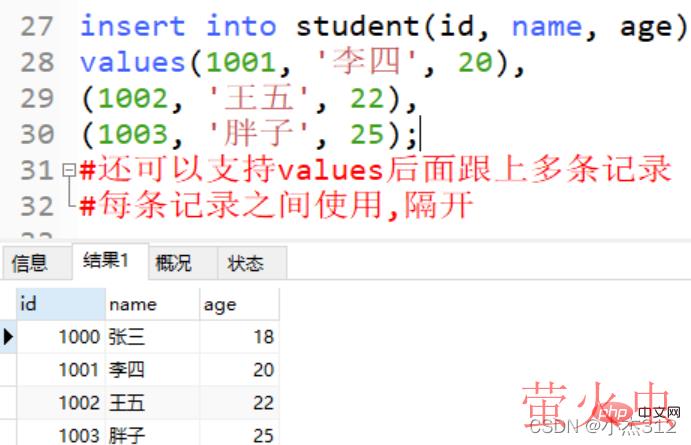Click the word 'student' in line 27
This screenshot has width=691, height=445.
(357, 26)
